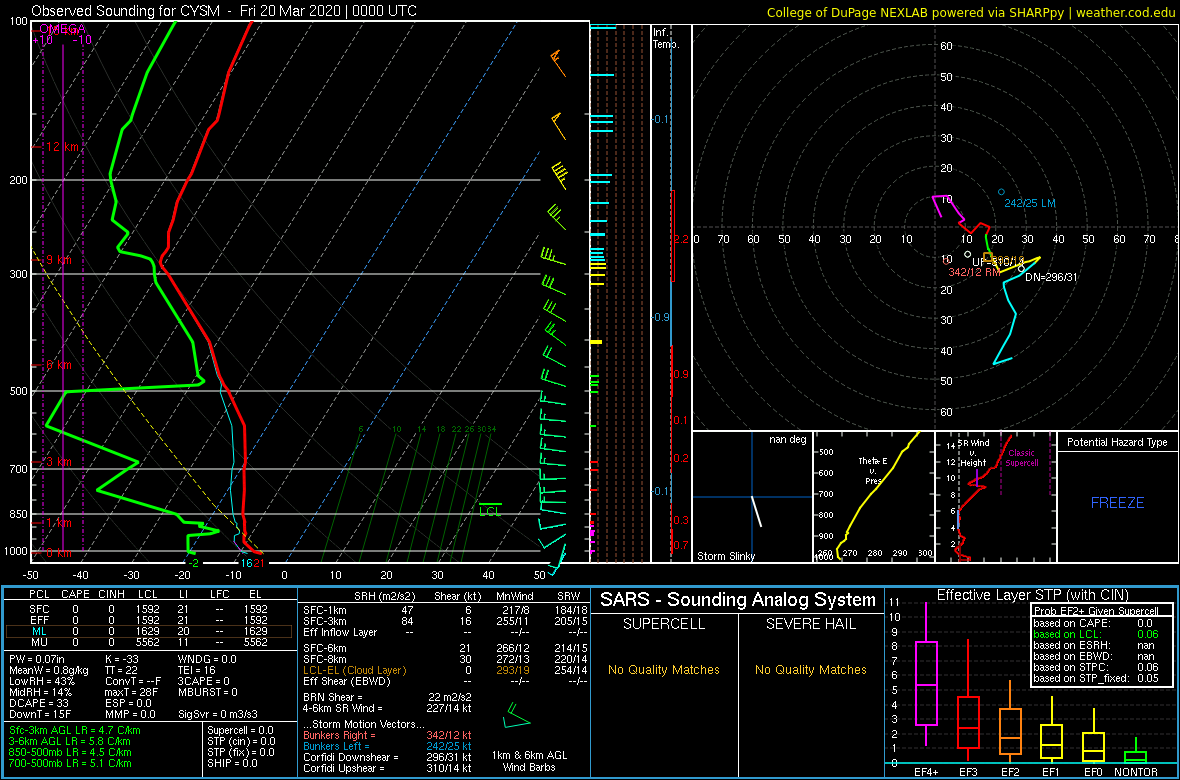
Task: Click 'Effective Layer STP (with CIN)' title
Action: [x=1030, y=596]
